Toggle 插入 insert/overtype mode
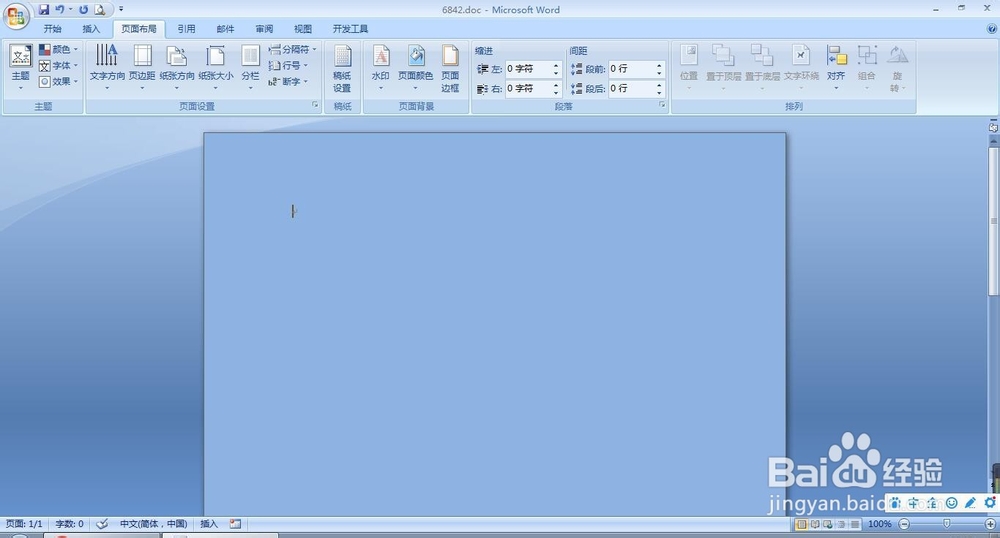This screenshot has width=1000, height=538. (209, 524)
